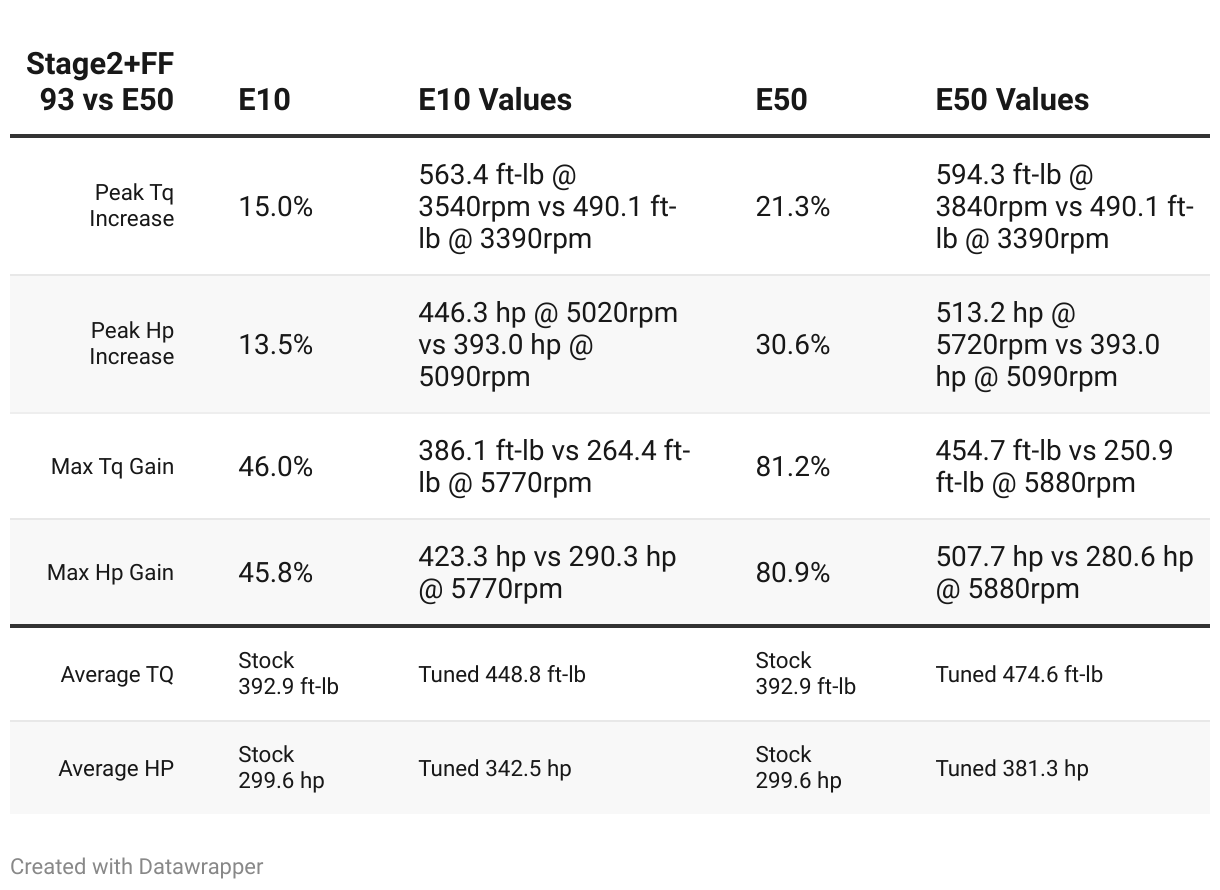Click the "Max Hp Gain" row label
1220x890 pixels.
[110, 572]
